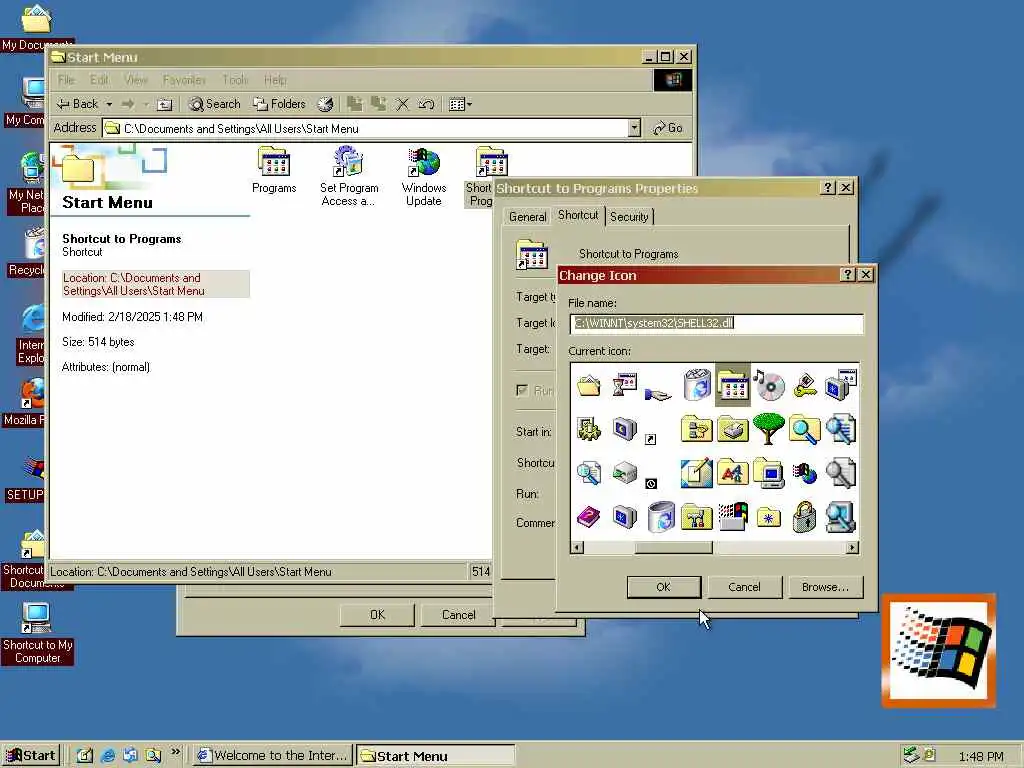1024x768 pixels.
Task: Pick the full recycle bin icon in top row
Action: (697, 385)
